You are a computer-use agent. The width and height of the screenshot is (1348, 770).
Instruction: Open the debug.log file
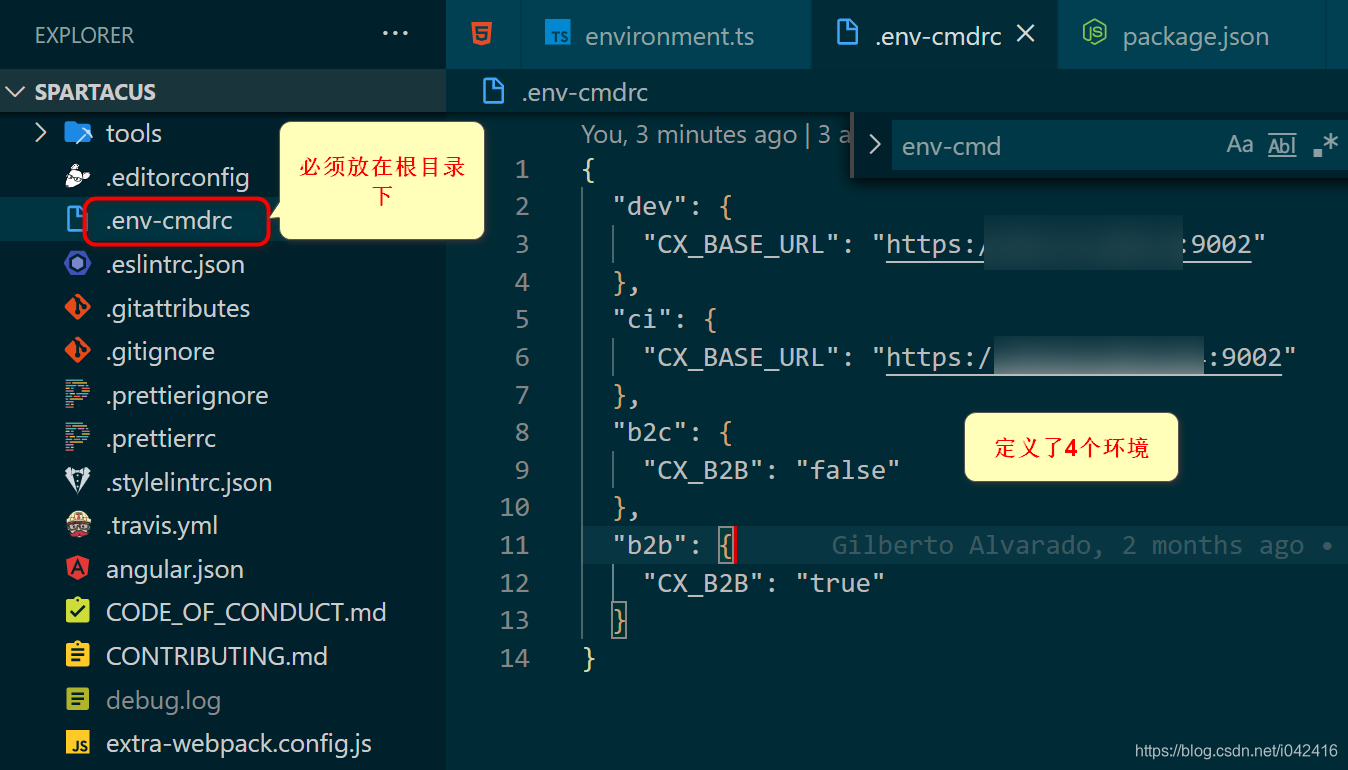point(163,701)
